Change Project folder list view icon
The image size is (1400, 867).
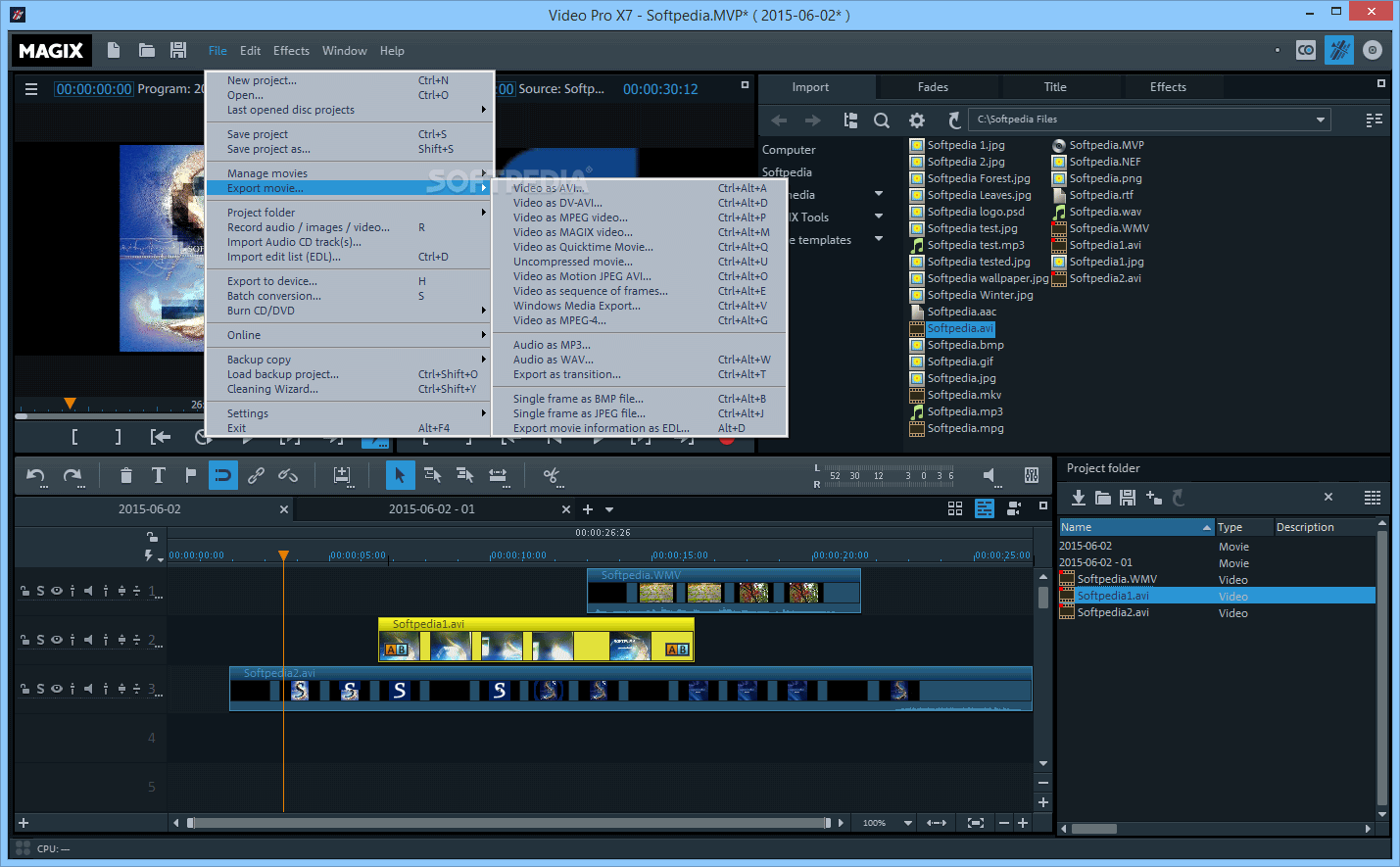pos(1373,498)
